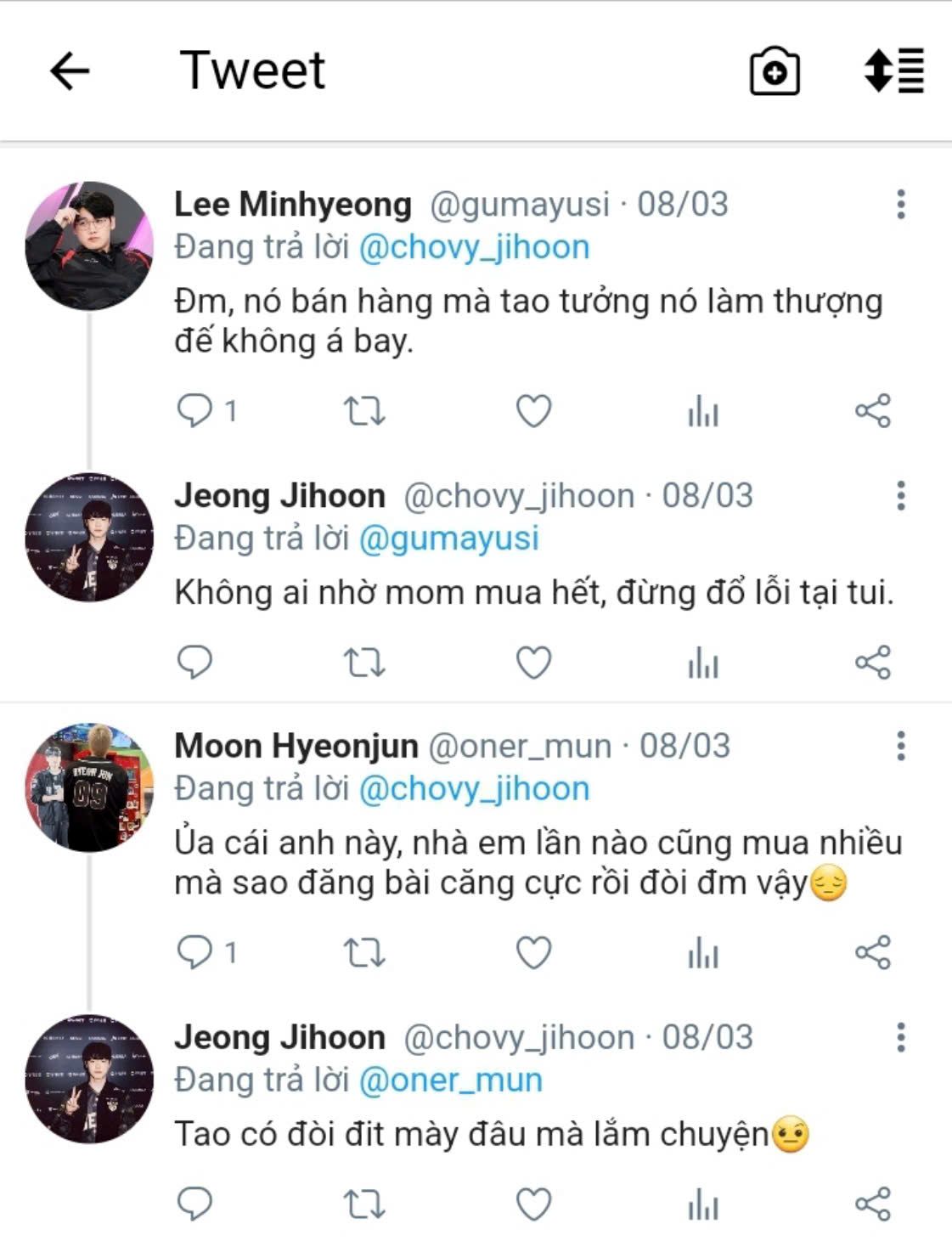
Task: Retweet Lee Minhyeong's tweet
Action: (364, 412)
